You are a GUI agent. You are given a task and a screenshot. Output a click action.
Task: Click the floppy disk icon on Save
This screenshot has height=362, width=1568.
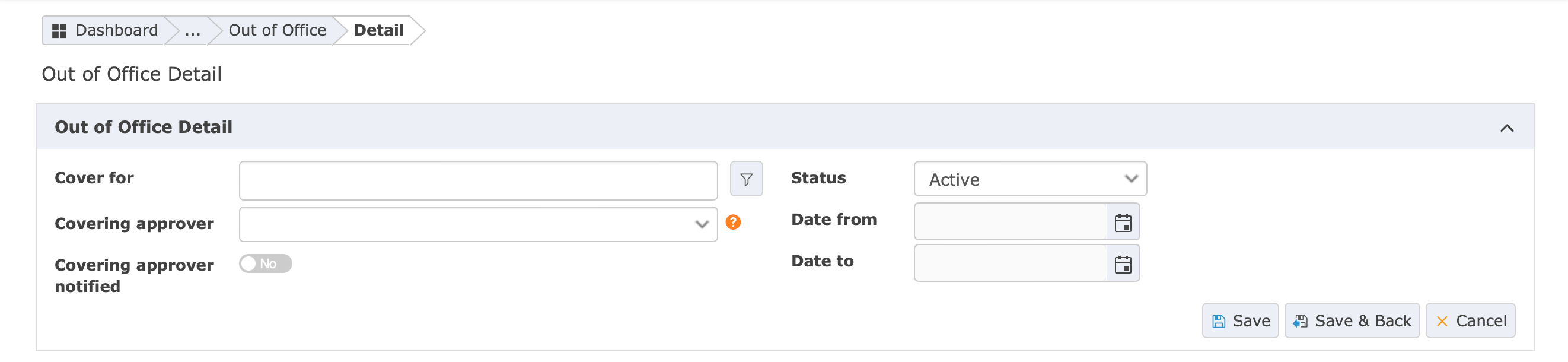(1219, 322)
